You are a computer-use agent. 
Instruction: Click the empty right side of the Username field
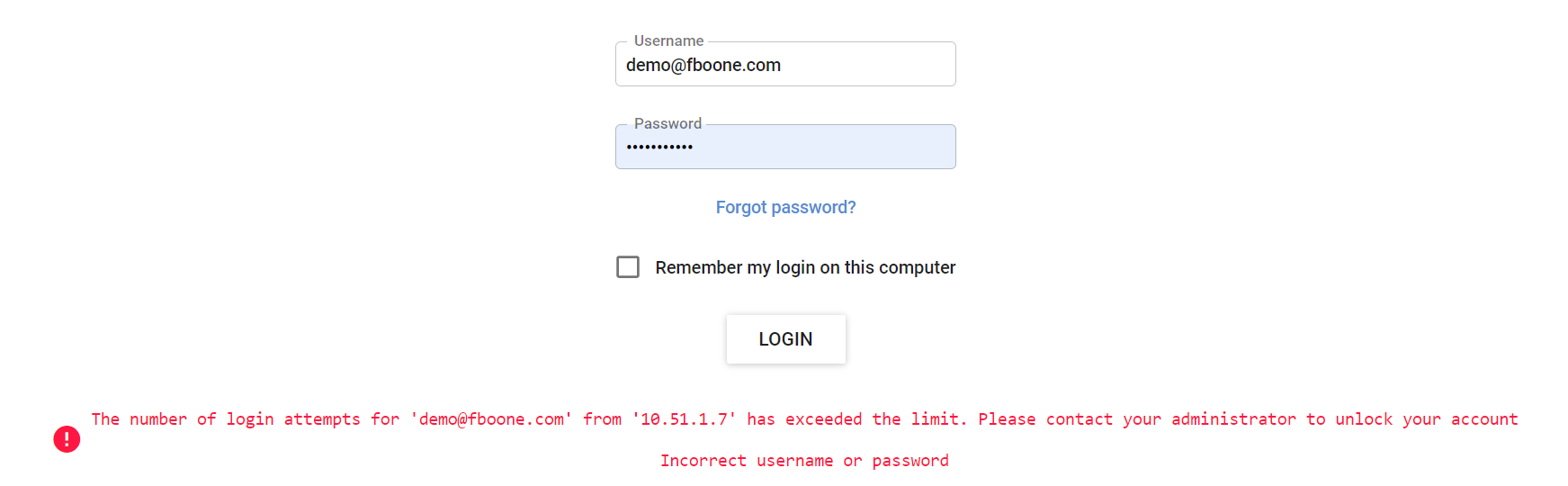868,65
